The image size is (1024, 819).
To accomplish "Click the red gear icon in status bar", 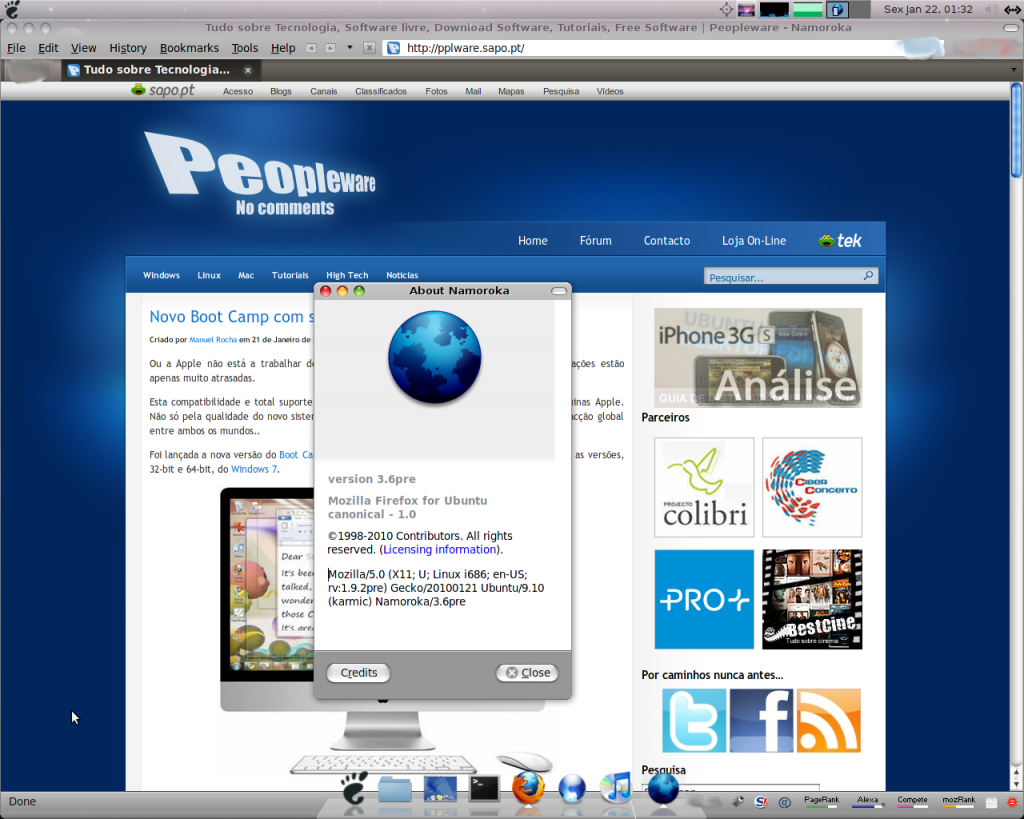I will pyautogui.click(x=1013, y=802).
